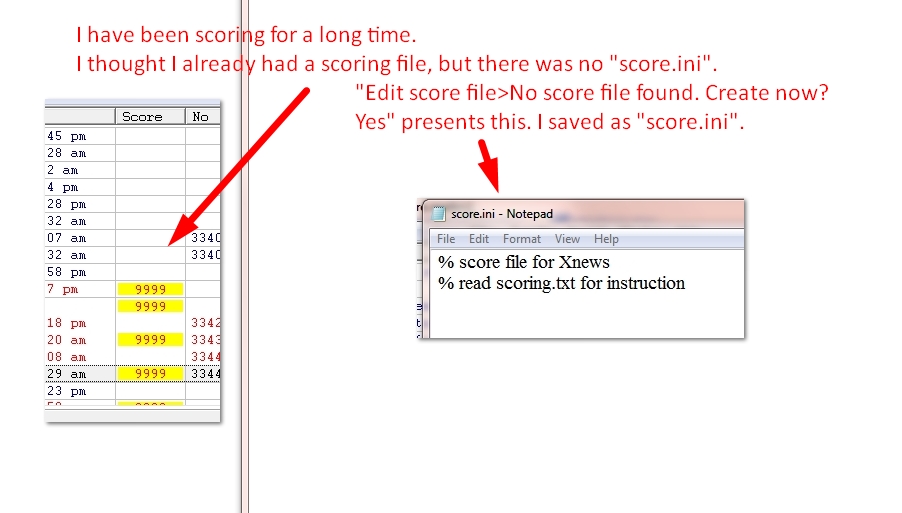Click the 9999 score in 7 pm row

coord(150,289)
